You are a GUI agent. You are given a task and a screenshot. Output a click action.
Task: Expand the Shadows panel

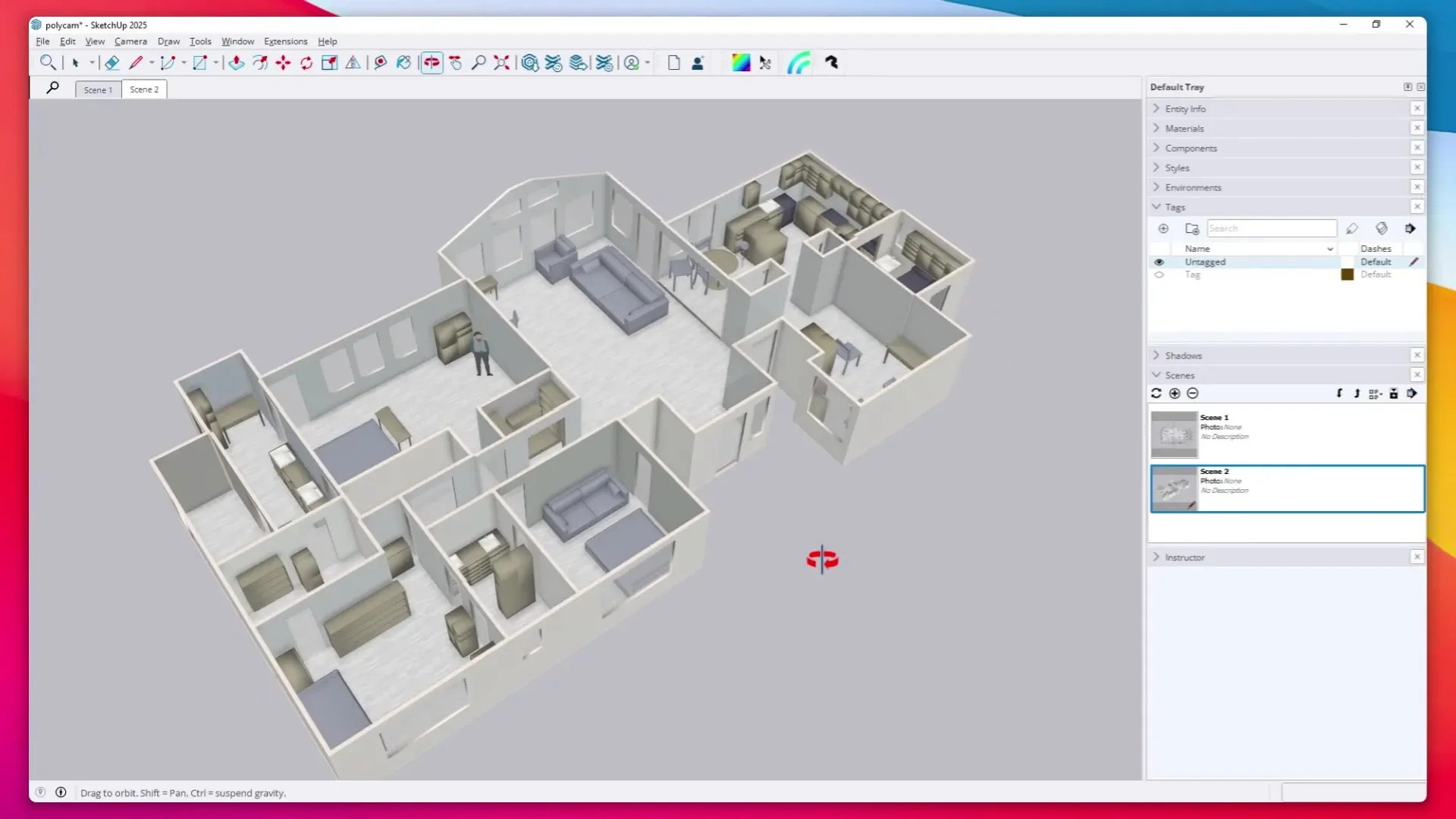(x=1156, y=355)
